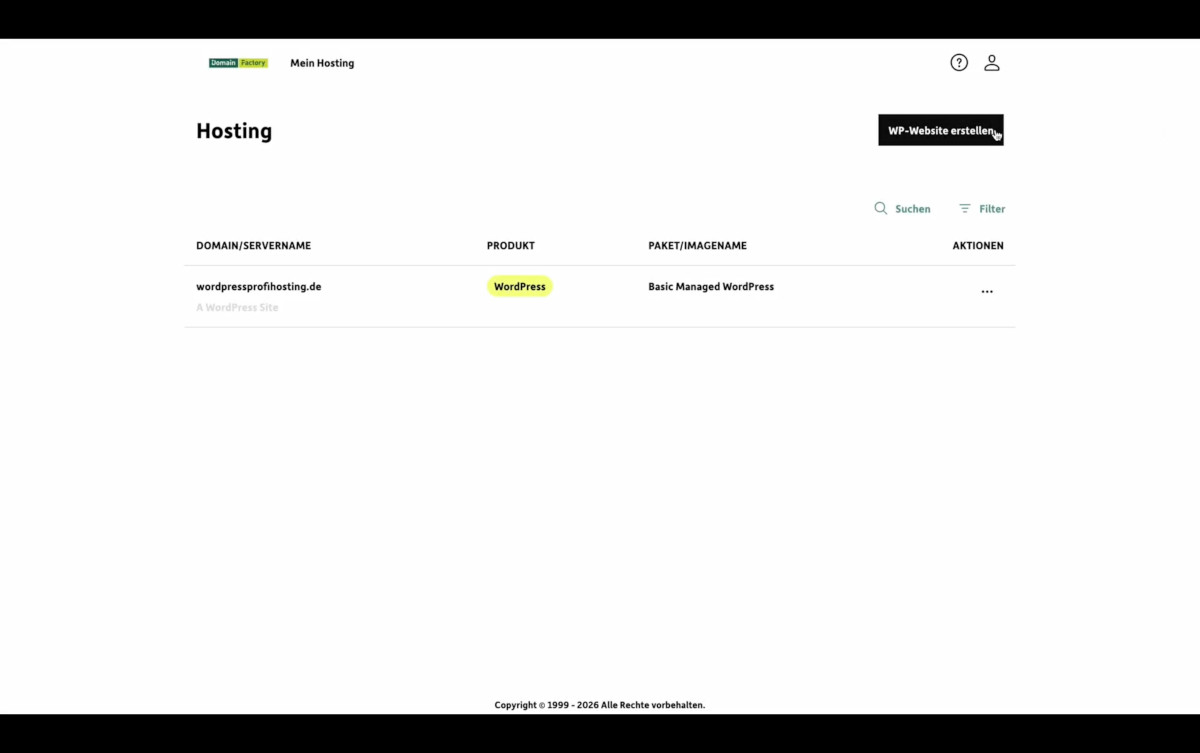Click the copyright footer text

point(600,705)
